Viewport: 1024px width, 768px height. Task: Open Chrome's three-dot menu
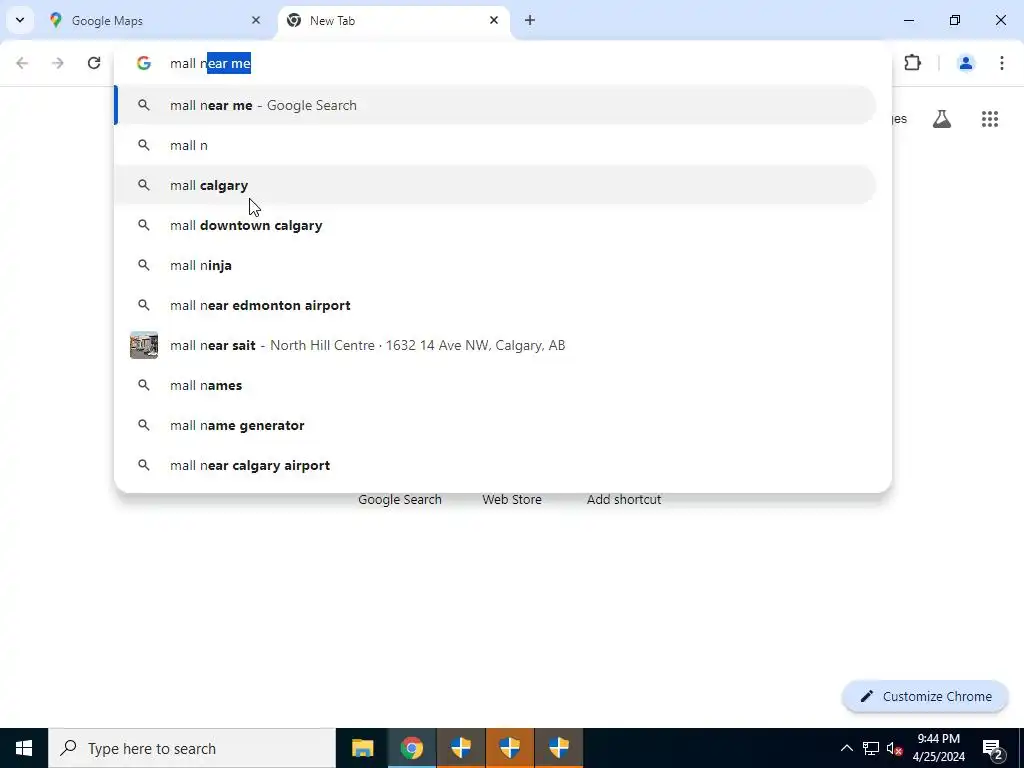tap(1002, 63)
